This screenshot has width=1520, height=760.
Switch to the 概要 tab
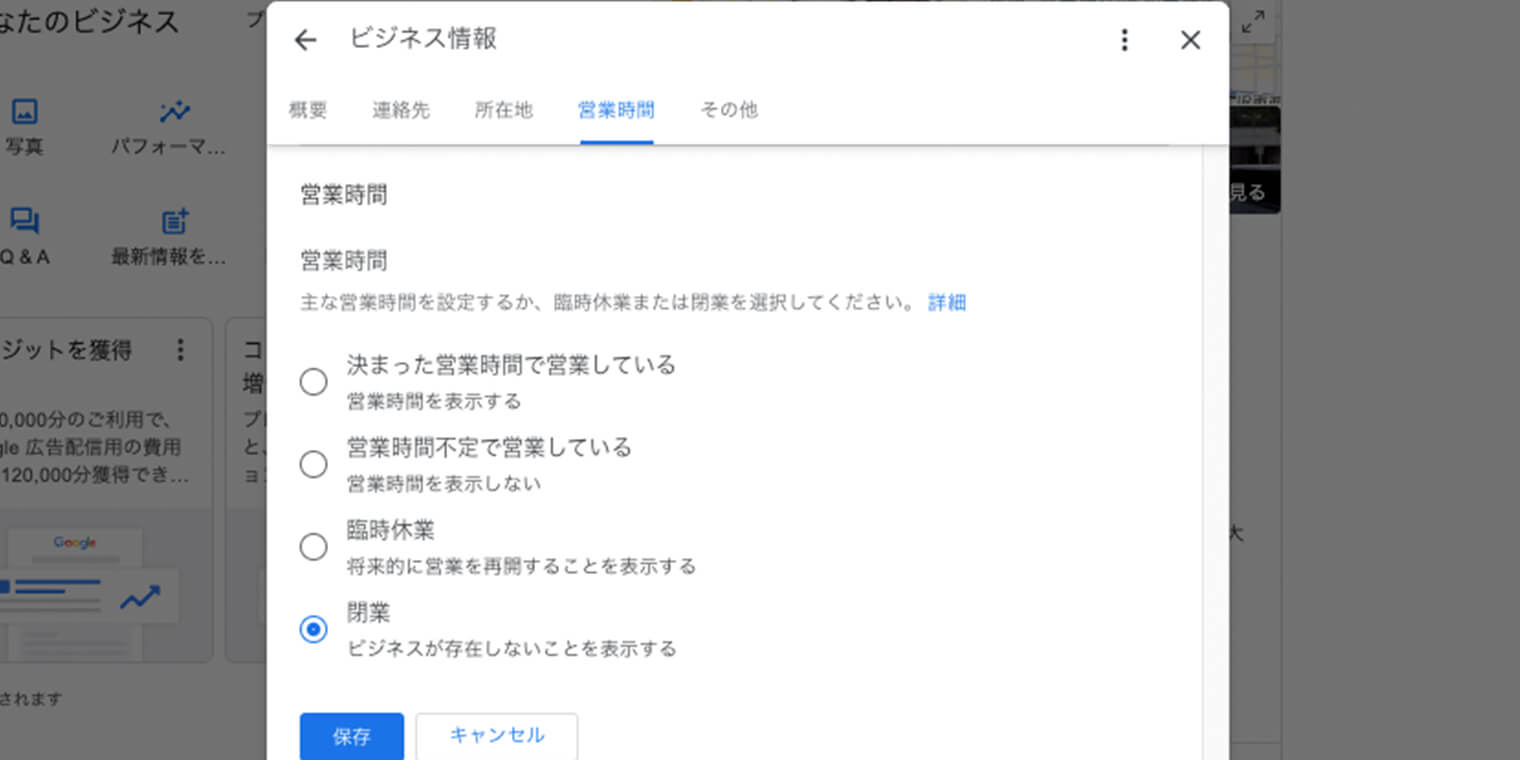[x=308, y=110]
